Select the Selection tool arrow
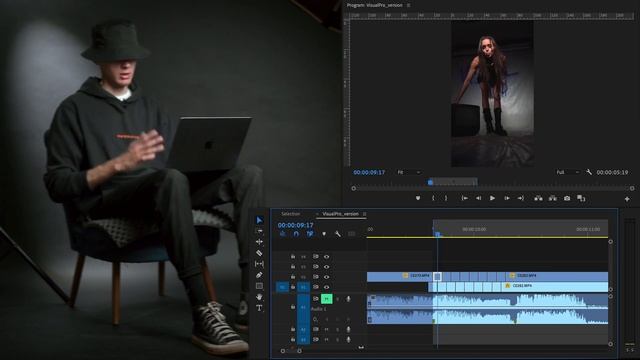This screenshot has height=360, width=640. [260, 220]
